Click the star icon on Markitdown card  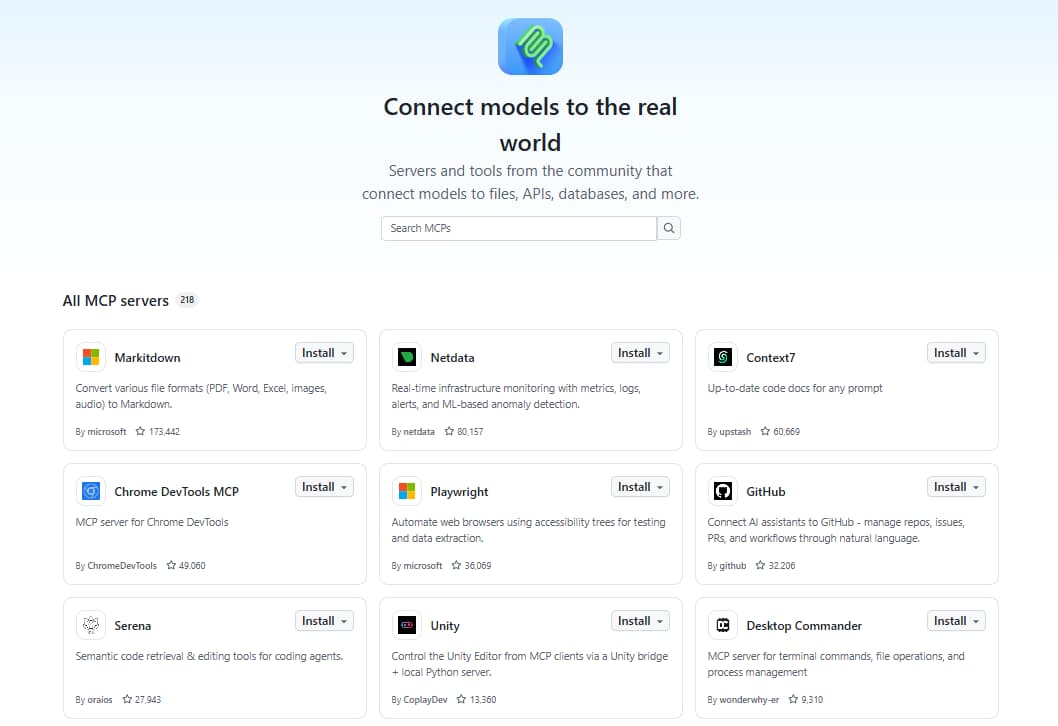[140, 431]
